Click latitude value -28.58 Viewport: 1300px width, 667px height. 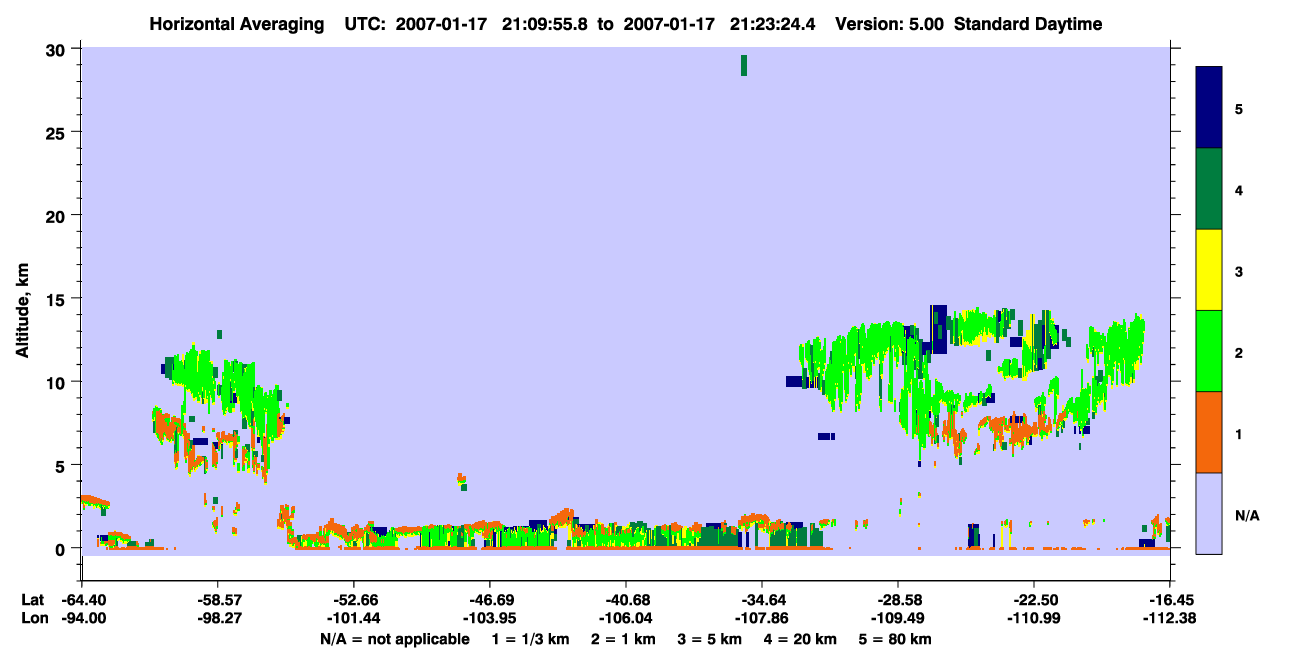pos(898,599)
